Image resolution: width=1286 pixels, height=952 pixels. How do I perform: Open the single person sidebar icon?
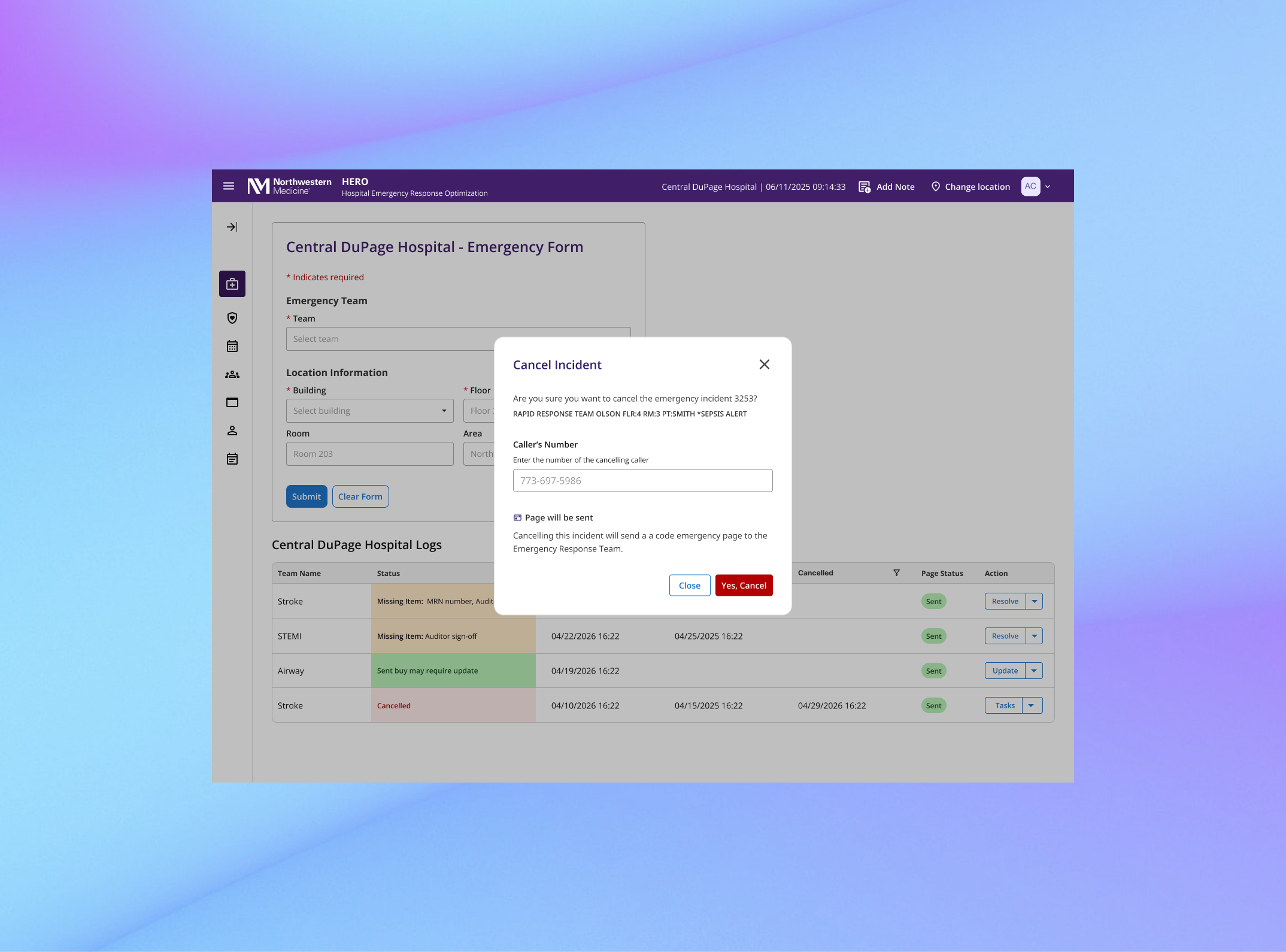click(232, 430)
